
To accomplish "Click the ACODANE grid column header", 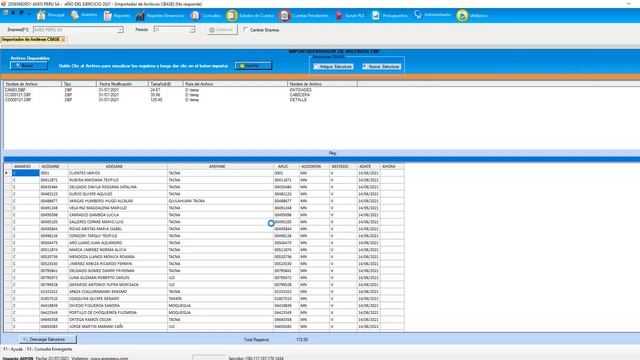I will tap(53, 167).
